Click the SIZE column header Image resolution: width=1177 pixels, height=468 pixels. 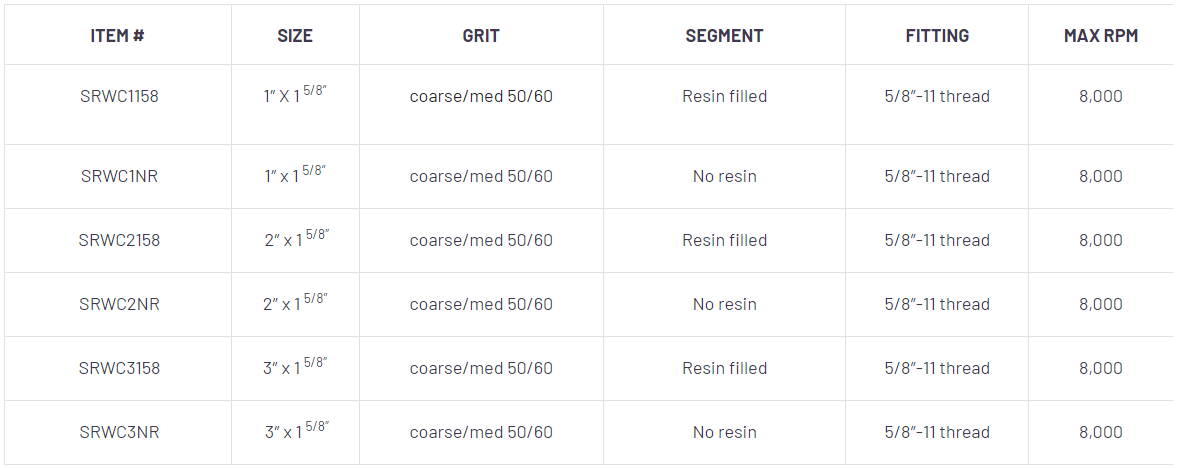295,36
